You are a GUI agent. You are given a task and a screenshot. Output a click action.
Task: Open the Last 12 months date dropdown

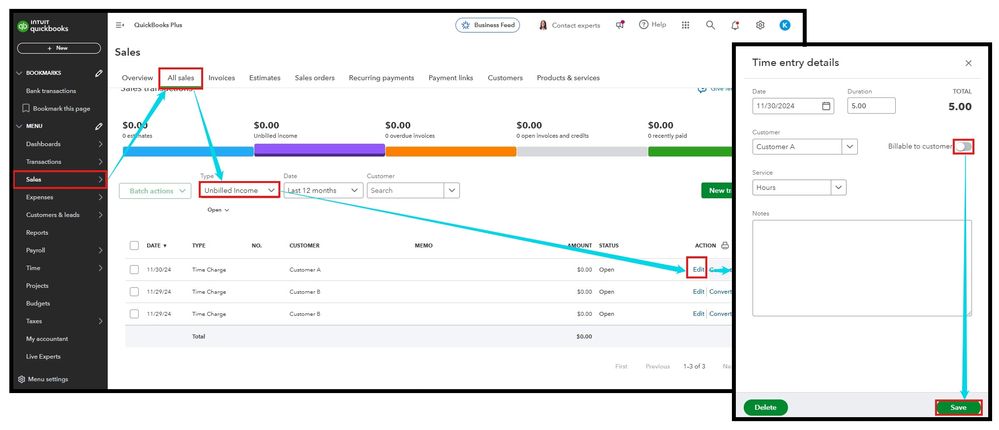324,190
